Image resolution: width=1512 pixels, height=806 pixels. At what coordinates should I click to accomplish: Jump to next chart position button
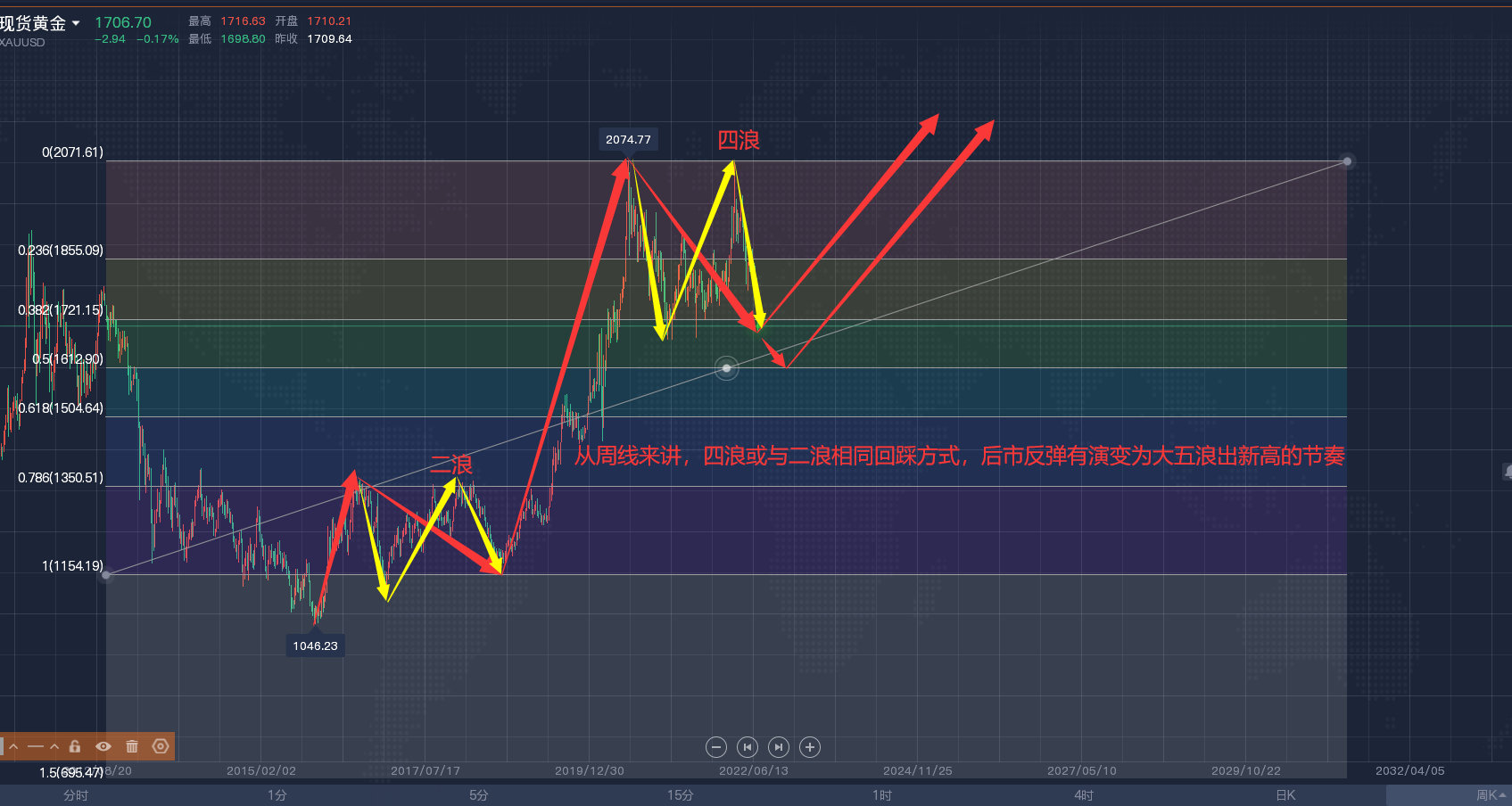click(779, 747)
